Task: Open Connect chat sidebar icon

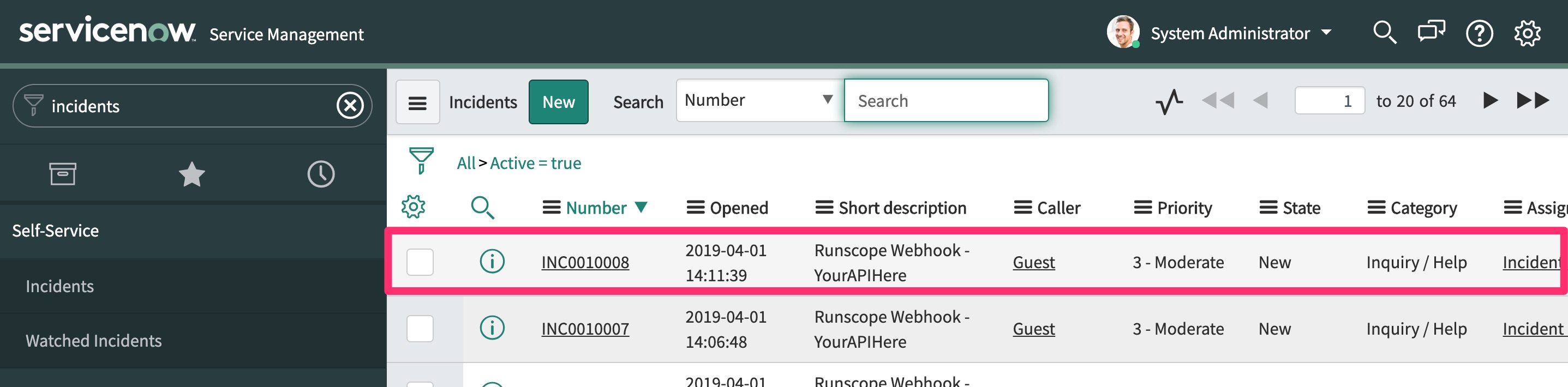Action: [1431, 32]
